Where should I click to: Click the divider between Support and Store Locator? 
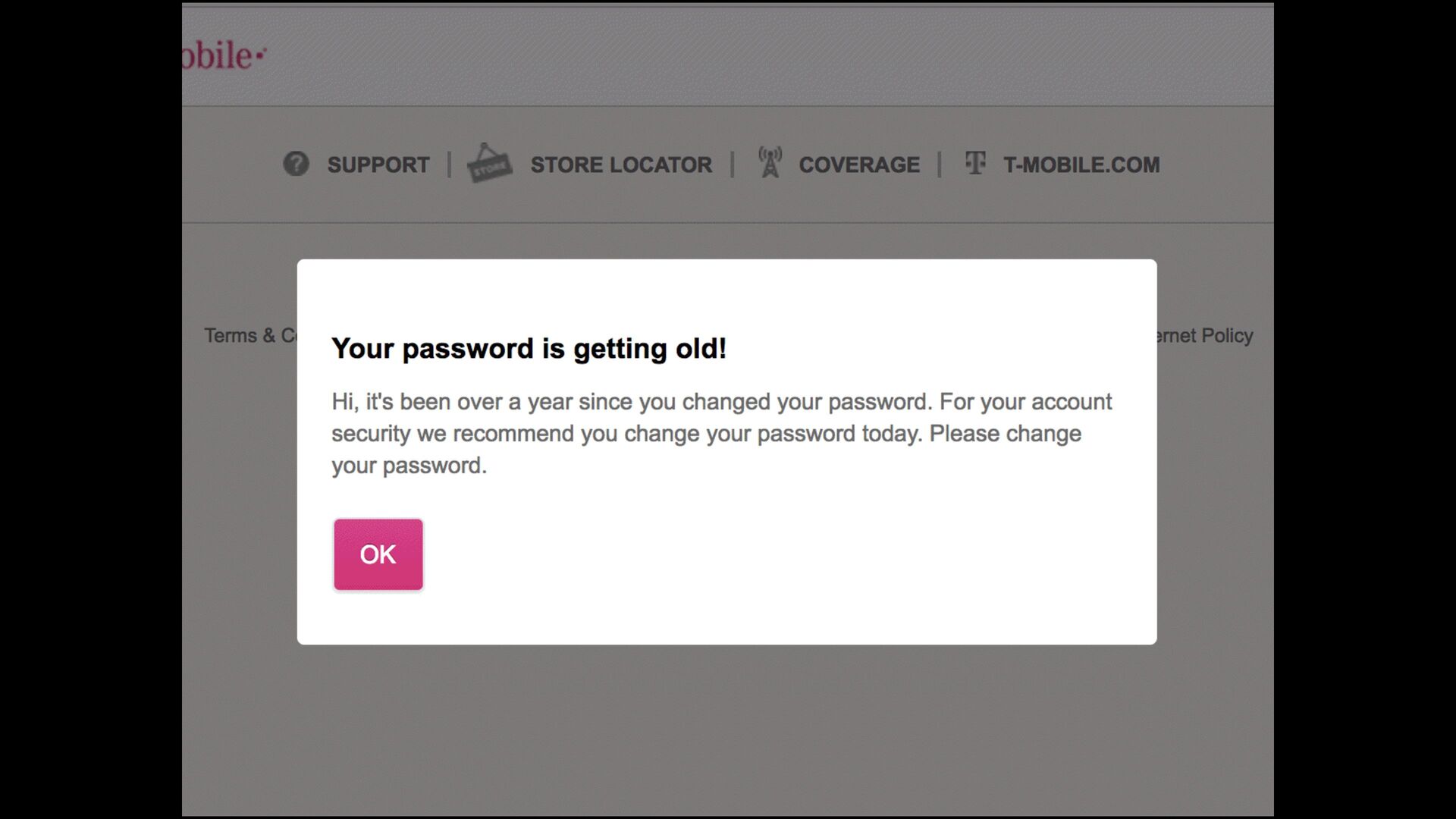(449, 165)
